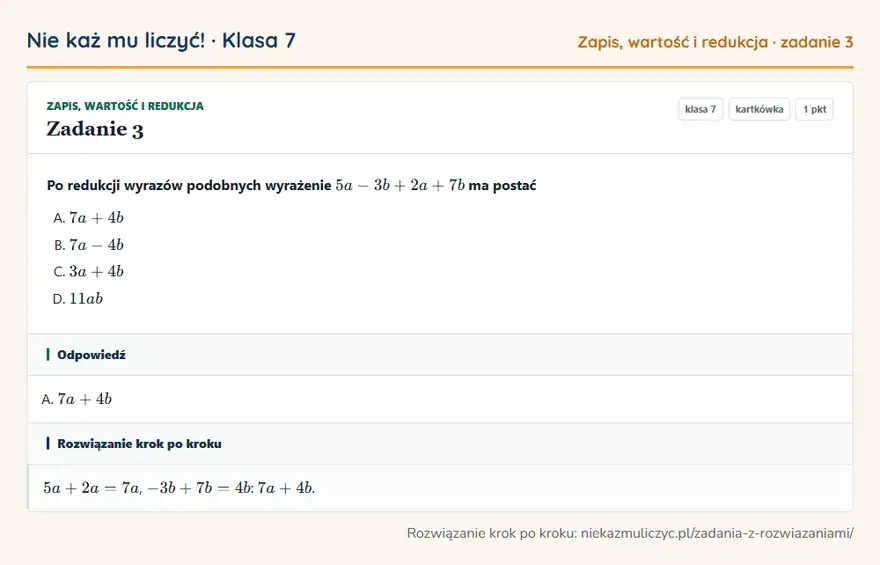Click 'Zapis, wartość i redukcja · zadanie 3' header text
The height and width of the screenshot is (565, 880).
click(x=716, y=42)
